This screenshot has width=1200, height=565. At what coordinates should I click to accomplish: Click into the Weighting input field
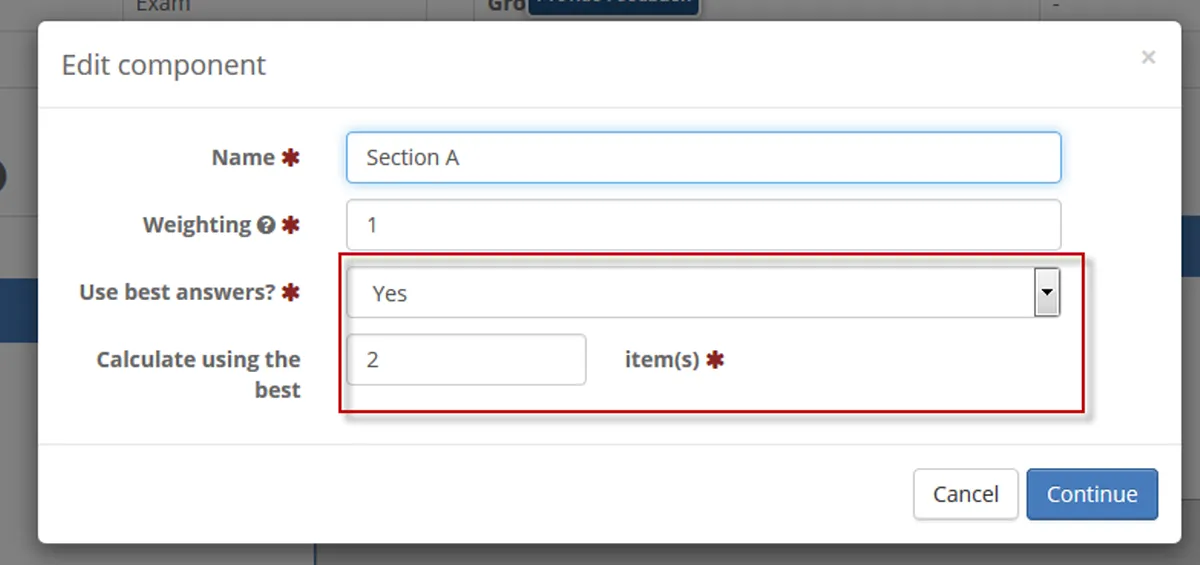(x=703, y=225)
